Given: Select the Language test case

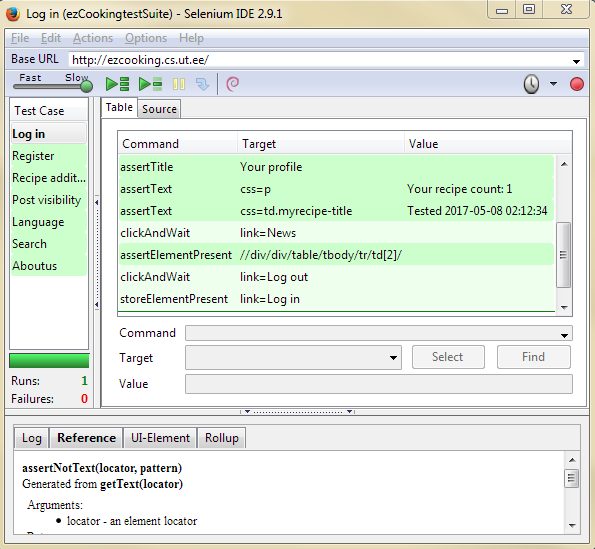Looking at the screenshot, I should point(49,222).
